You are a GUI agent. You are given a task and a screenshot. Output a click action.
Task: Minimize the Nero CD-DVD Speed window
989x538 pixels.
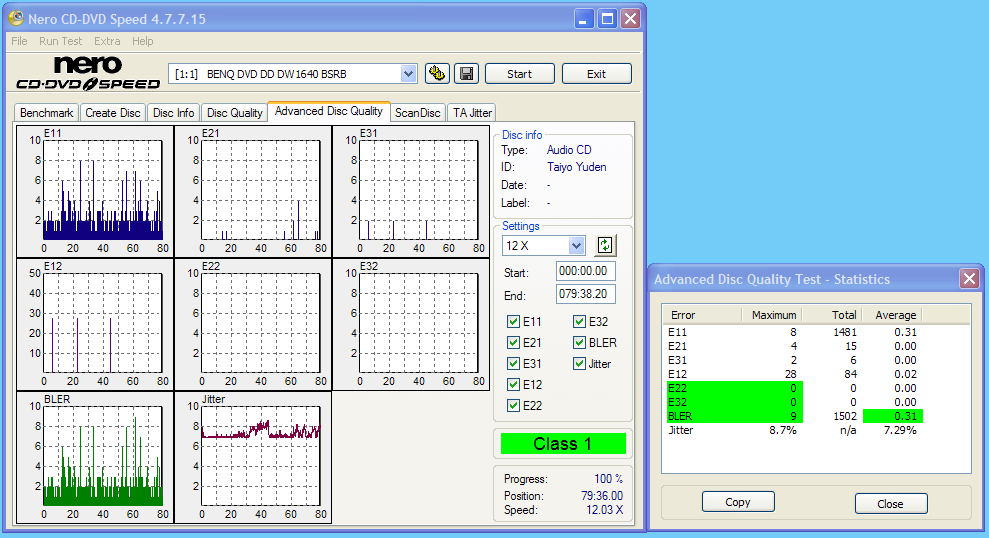585,19
